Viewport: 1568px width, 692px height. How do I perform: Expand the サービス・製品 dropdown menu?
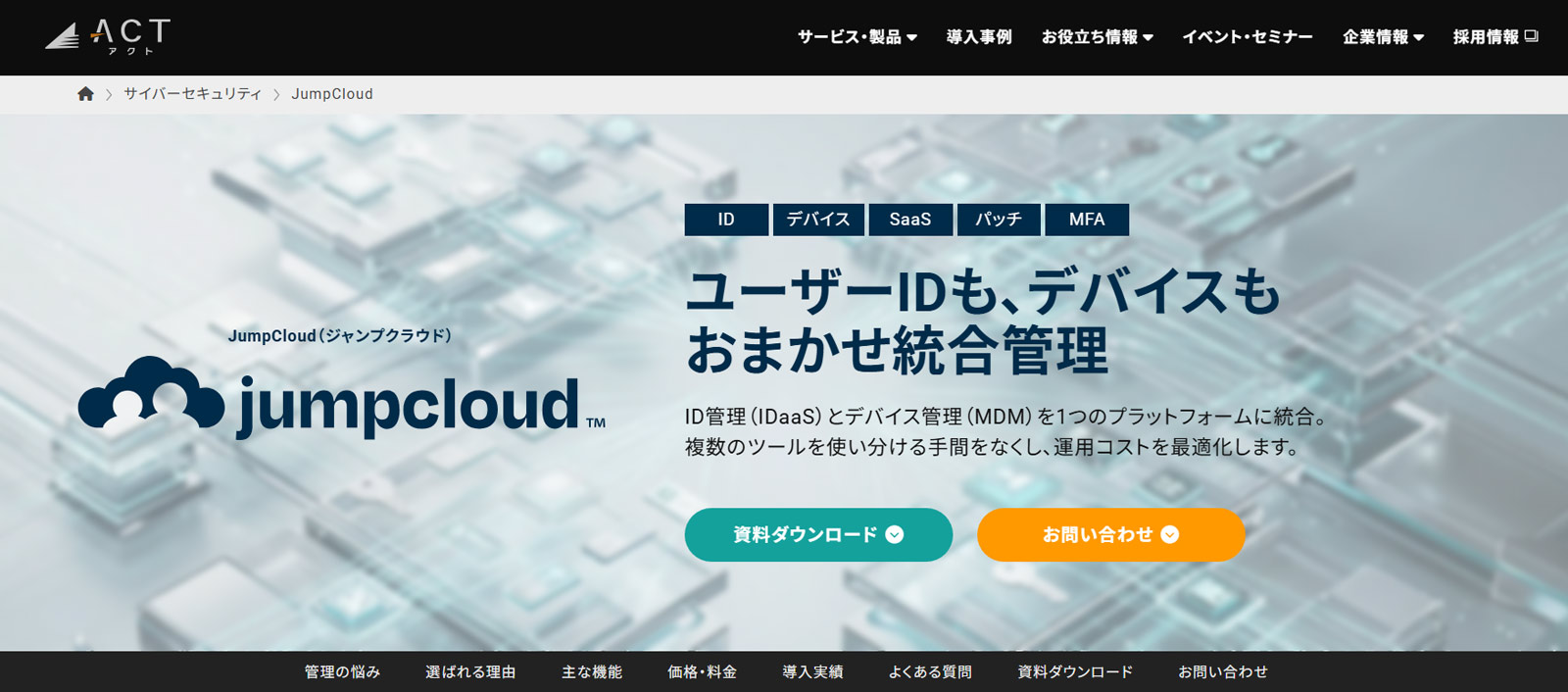(x=857, y=37)
